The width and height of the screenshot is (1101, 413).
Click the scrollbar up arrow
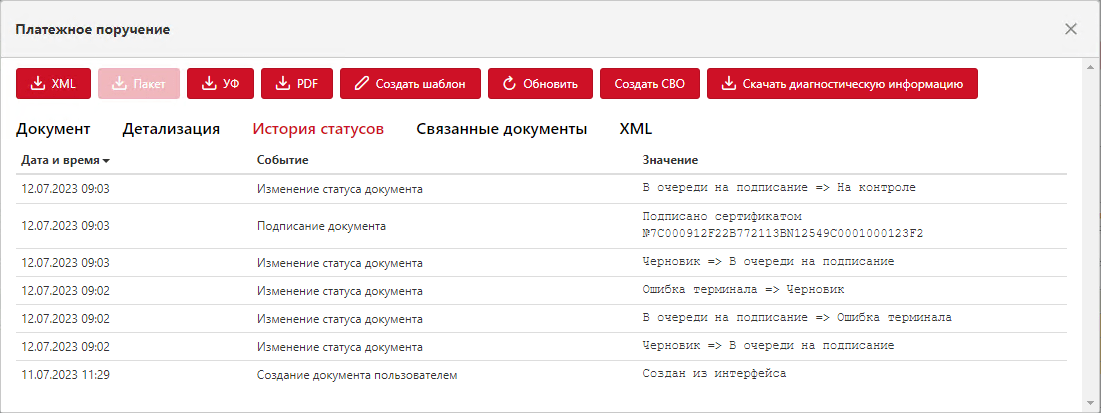(x=1090, y=65)
